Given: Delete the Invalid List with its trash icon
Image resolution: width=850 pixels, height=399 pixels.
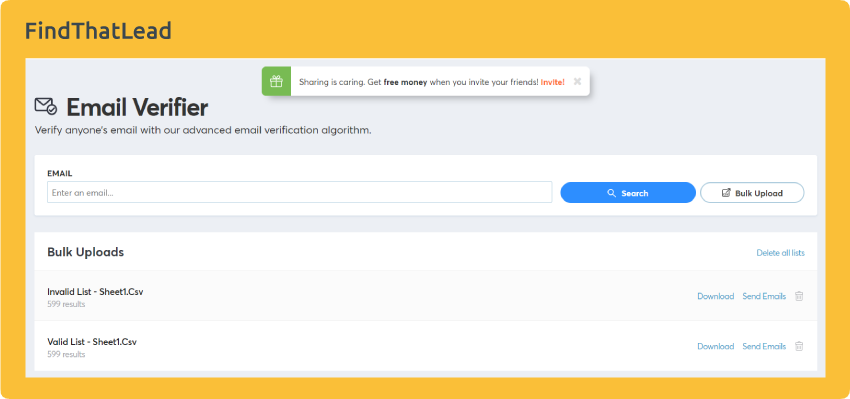Looking at the screenshot, I should point(799,296).
